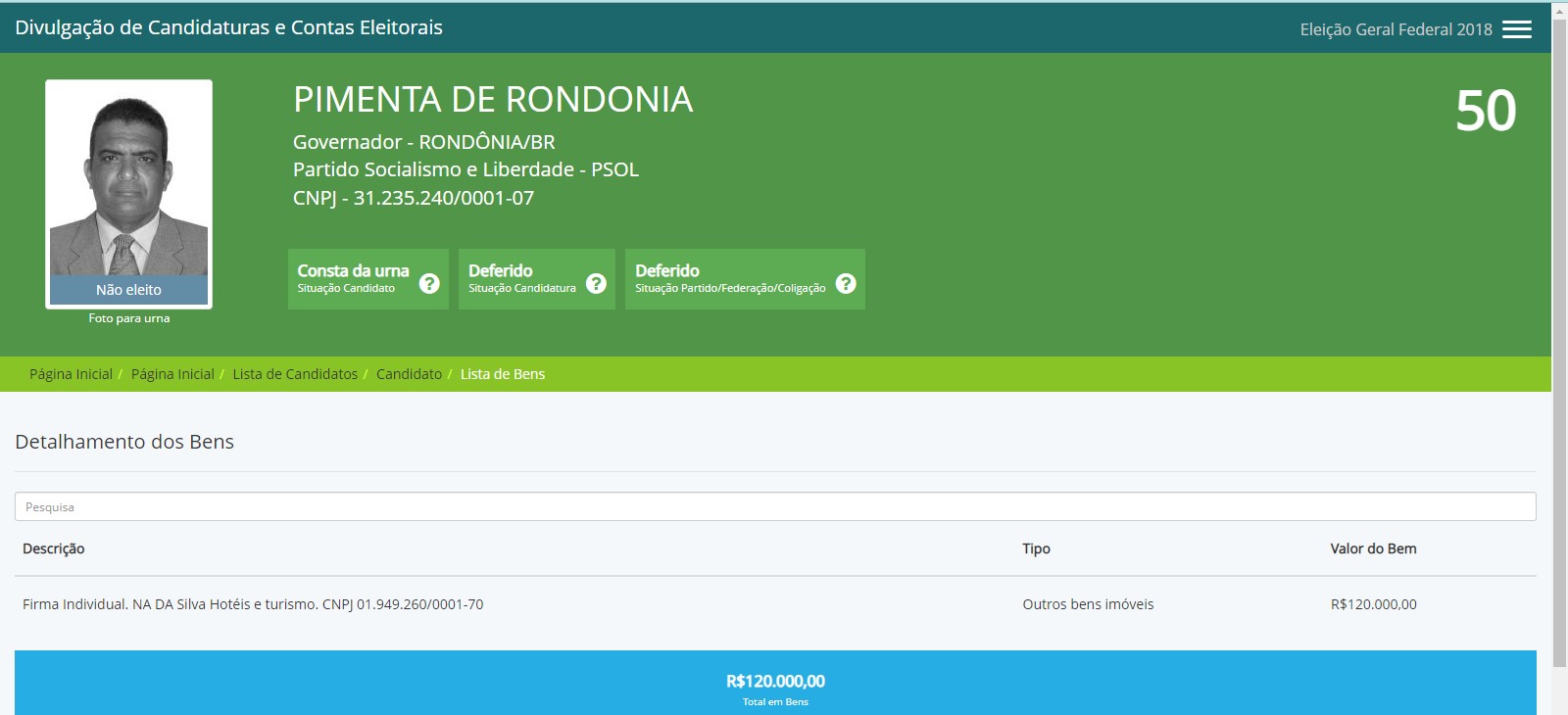The image size is (1568, 715).
Task: Focus the Pesquisa search field
Action: point(774,506)
